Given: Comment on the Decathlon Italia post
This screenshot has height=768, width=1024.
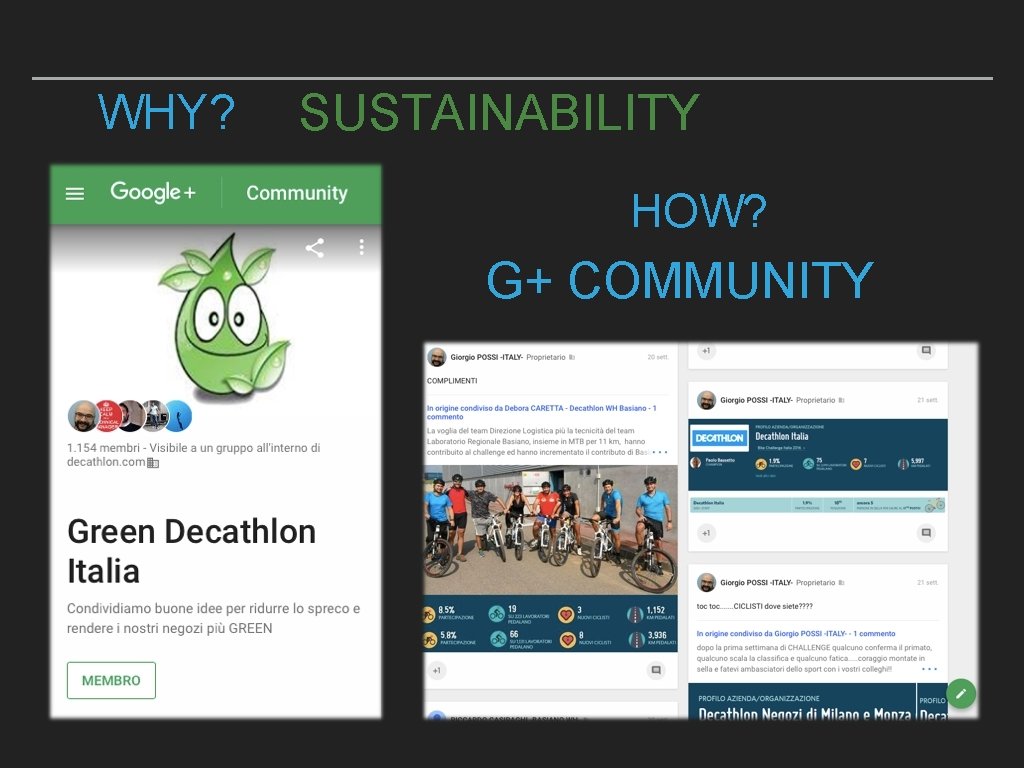Looking at the screenshot, I should pyautogui.click(x=926, y=533).
